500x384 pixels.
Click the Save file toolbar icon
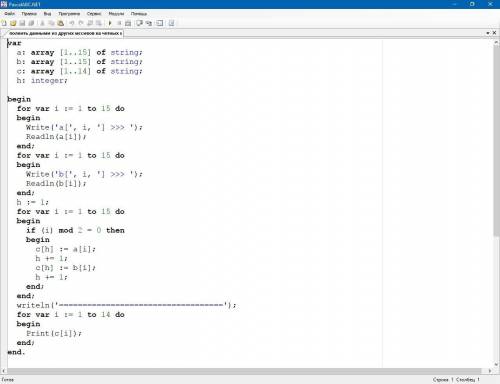[22, 23]
